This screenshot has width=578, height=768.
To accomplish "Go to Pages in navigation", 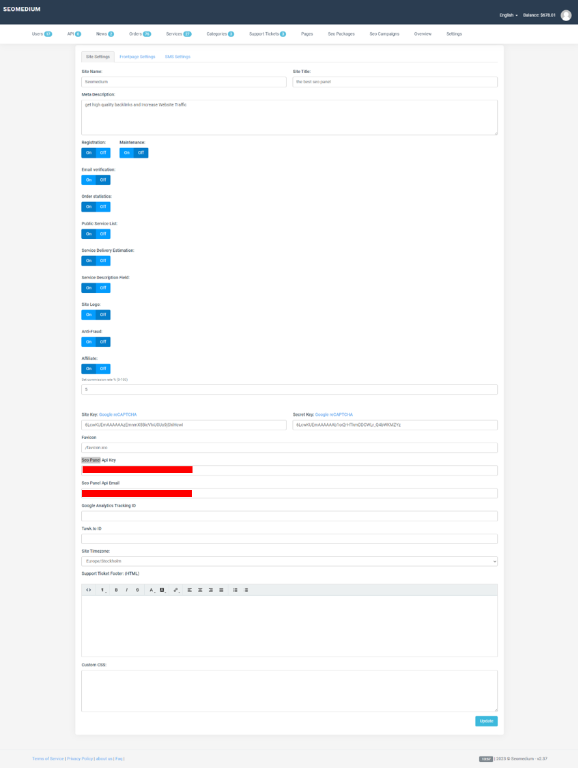I will pos(307,34).
